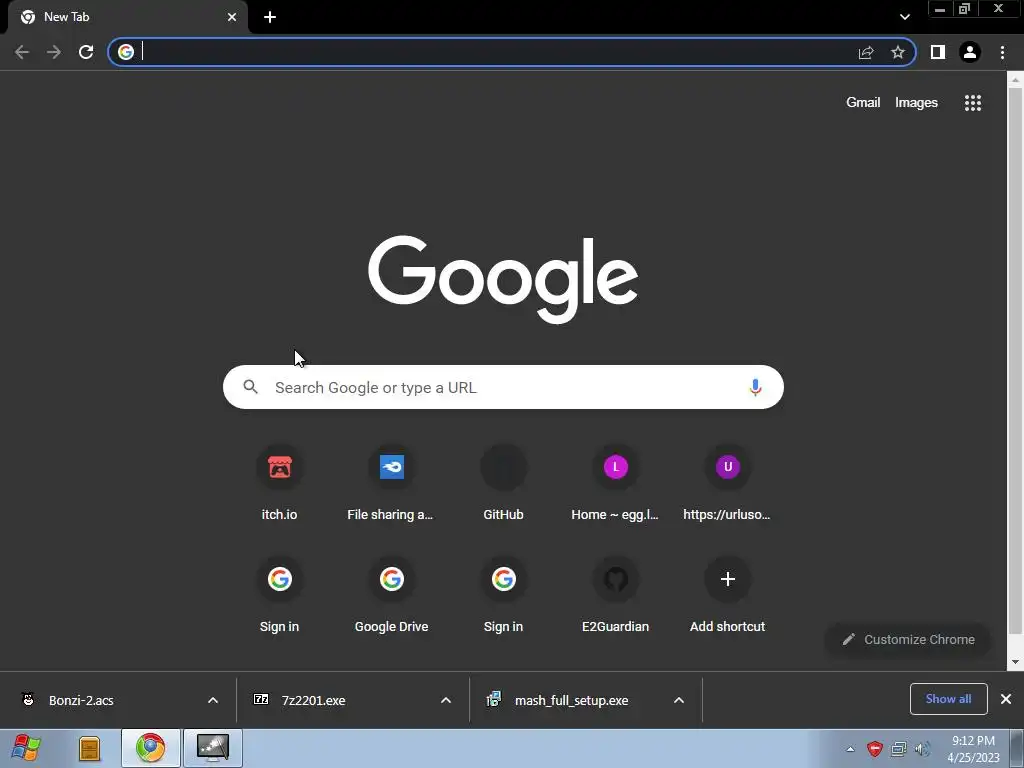This screenshot has height=768, width=1024.
Task: Start voice search with the microphone
Action: pyautogui.click(x=755, y=387)
